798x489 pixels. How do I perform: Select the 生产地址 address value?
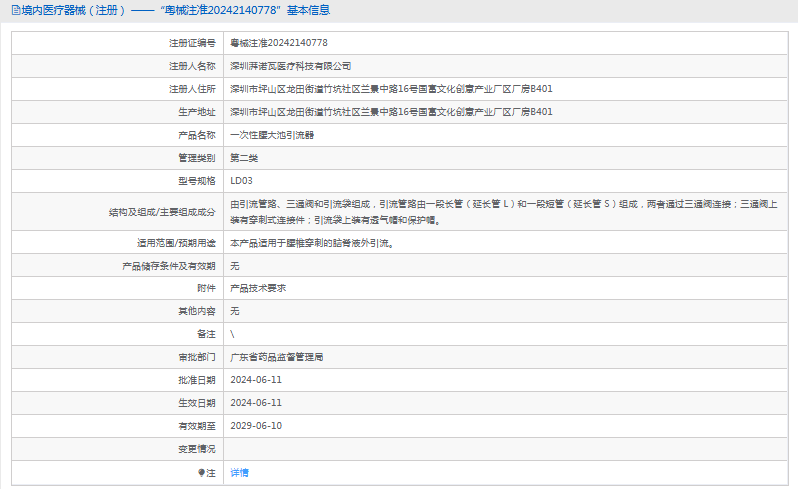coord(391,112)
